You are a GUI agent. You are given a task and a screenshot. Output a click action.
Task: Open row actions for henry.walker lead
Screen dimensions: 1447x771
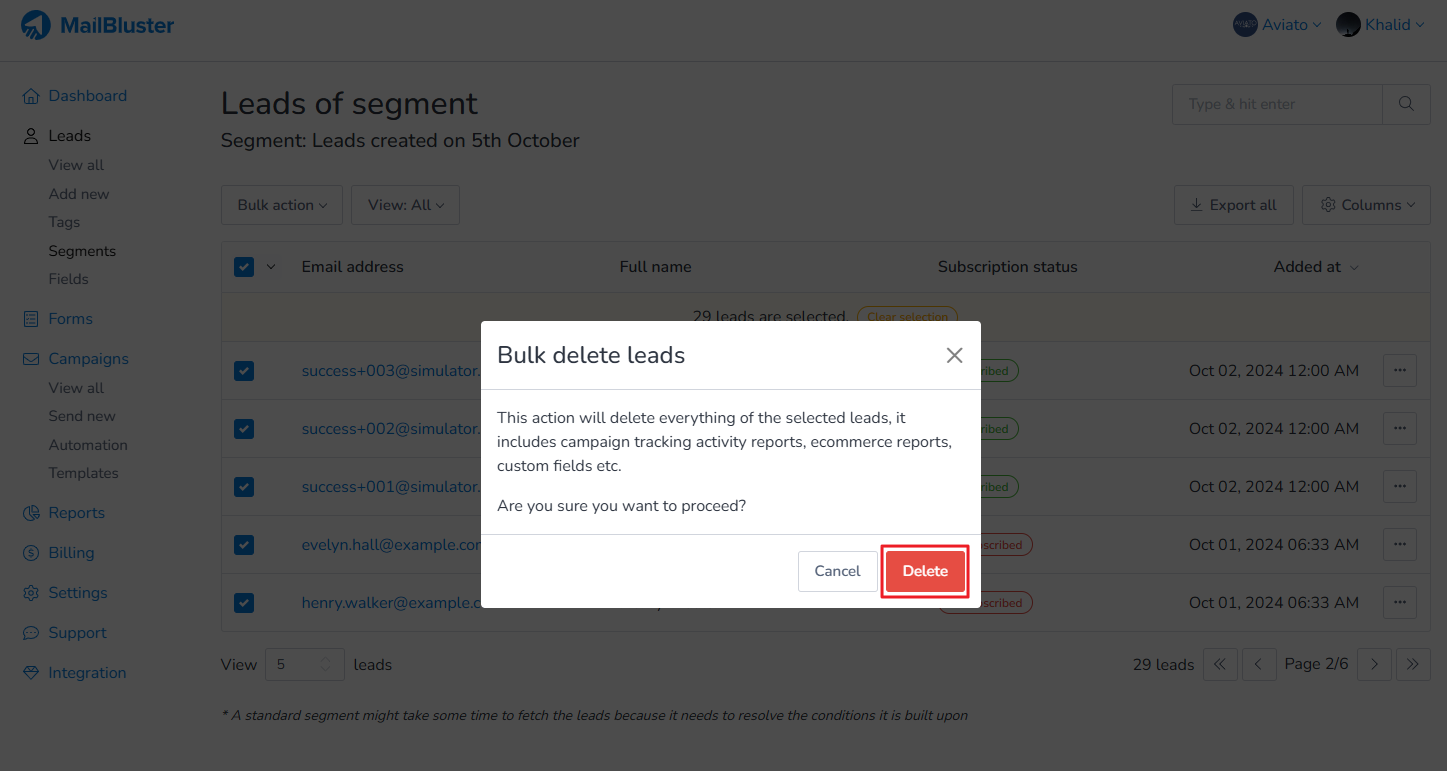click(1399, 602)
